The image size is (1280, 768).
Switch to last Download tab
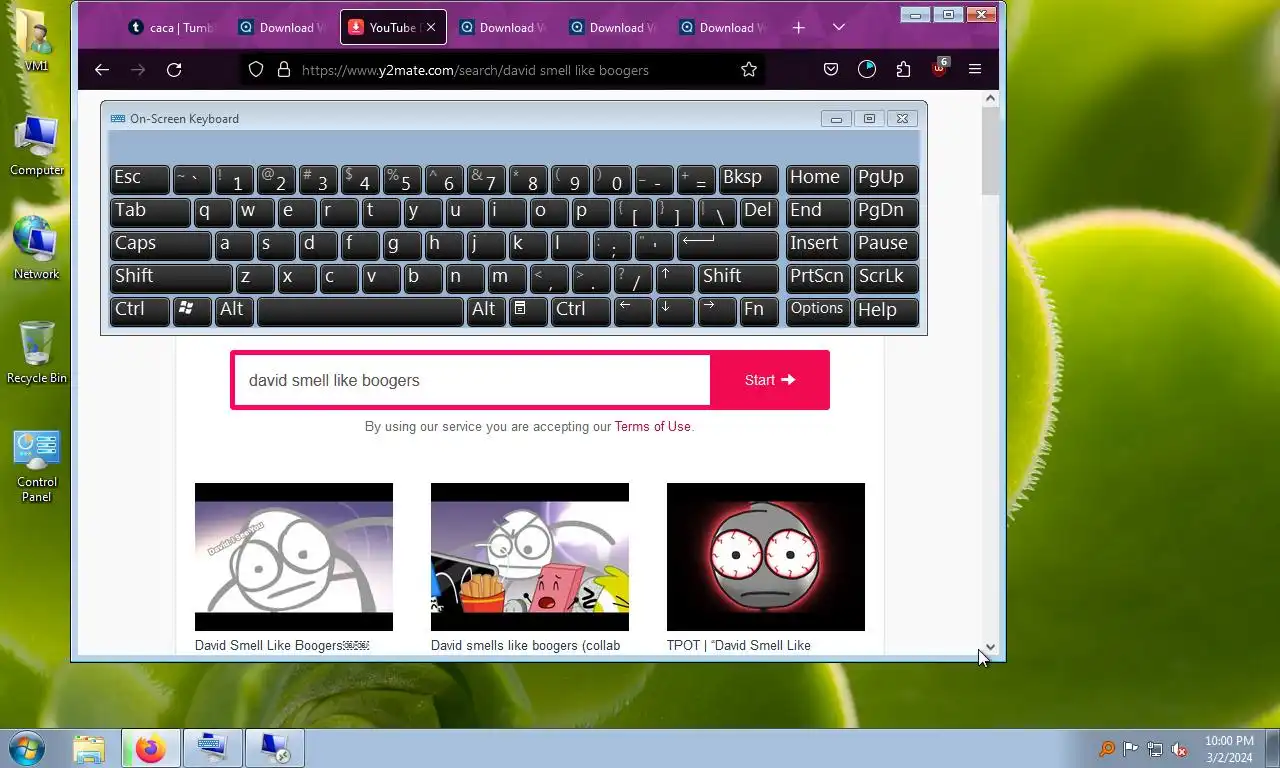(x=722, y=28)
